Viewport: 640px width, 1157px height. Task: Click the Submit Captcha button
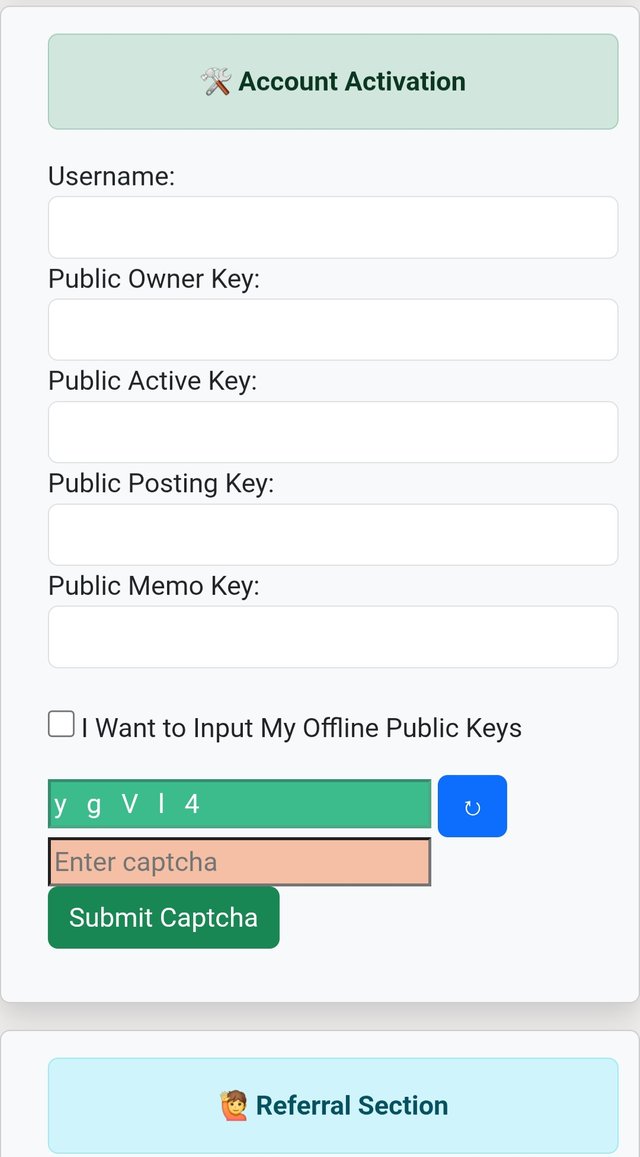pyautogui.click(x=164, y=917)
